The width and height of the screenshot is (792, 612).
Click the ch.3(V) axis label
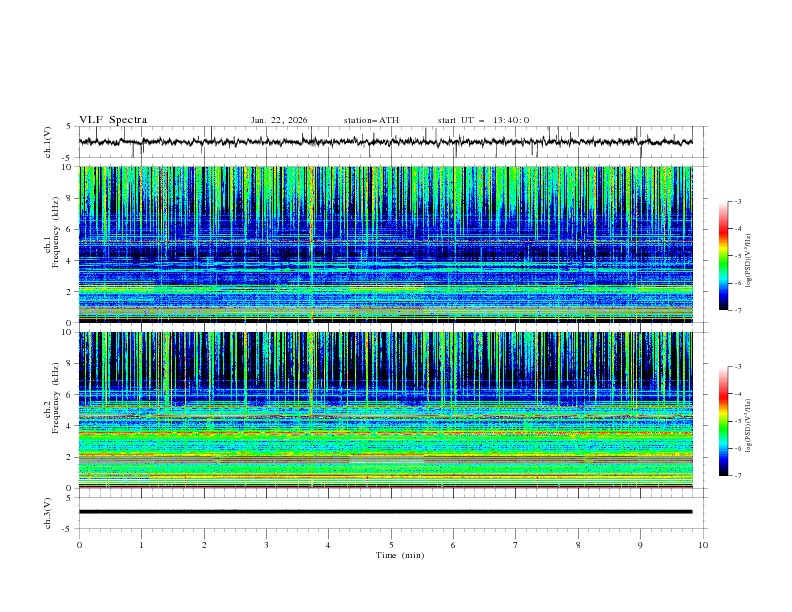click(x=49, y=512)
